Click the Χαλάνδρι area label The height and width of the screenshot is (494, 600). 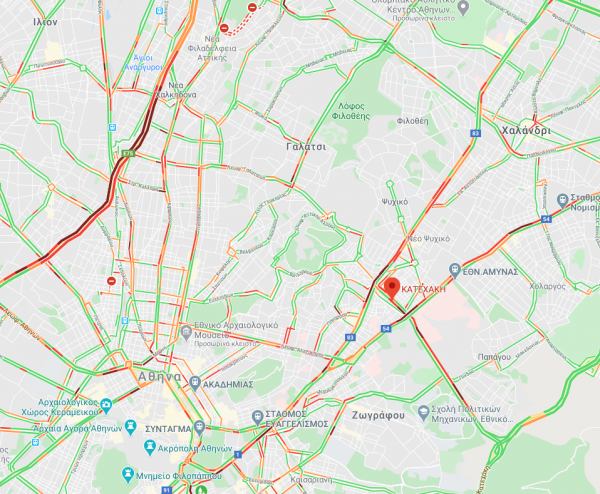pos(526,130)
